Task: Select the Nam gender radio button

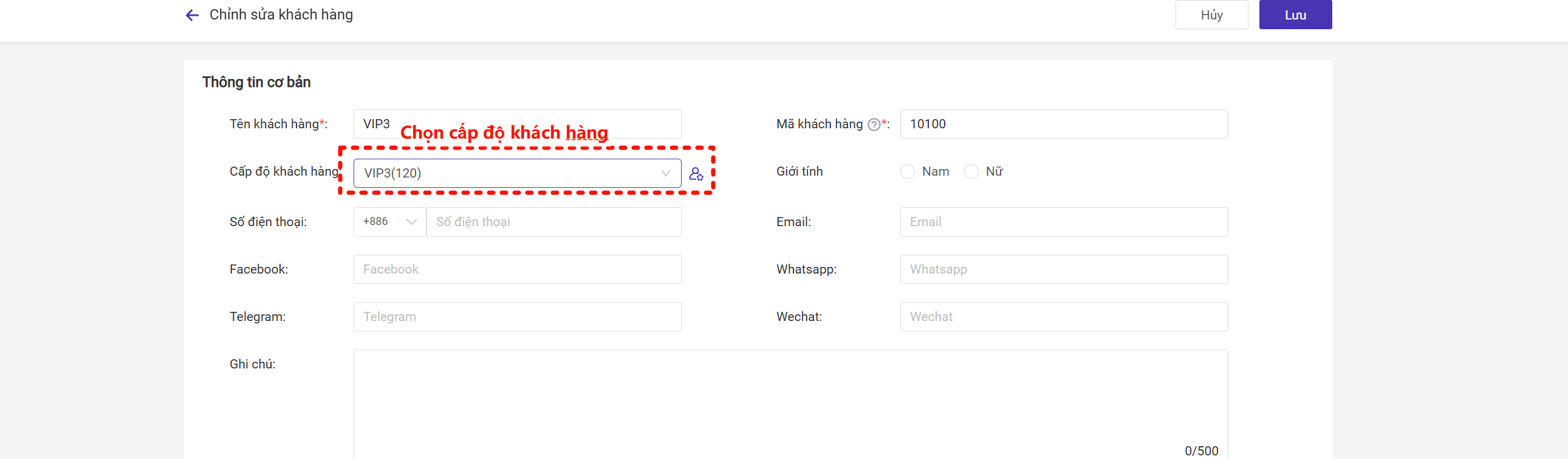Action: point(908,171)
